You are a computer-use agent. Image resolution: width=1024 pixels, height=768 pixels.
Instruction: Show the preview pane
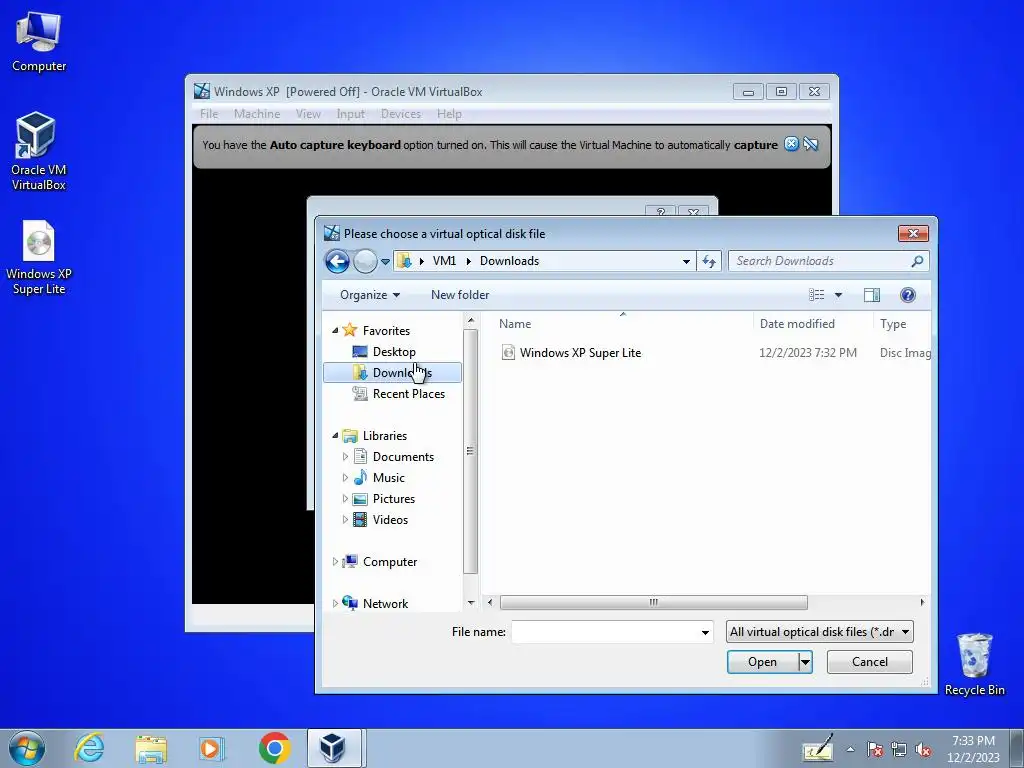click(872, 295)
